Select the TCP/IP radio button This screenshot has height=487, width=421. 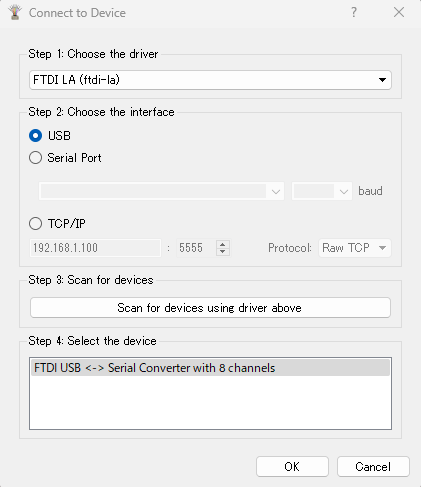36,224
